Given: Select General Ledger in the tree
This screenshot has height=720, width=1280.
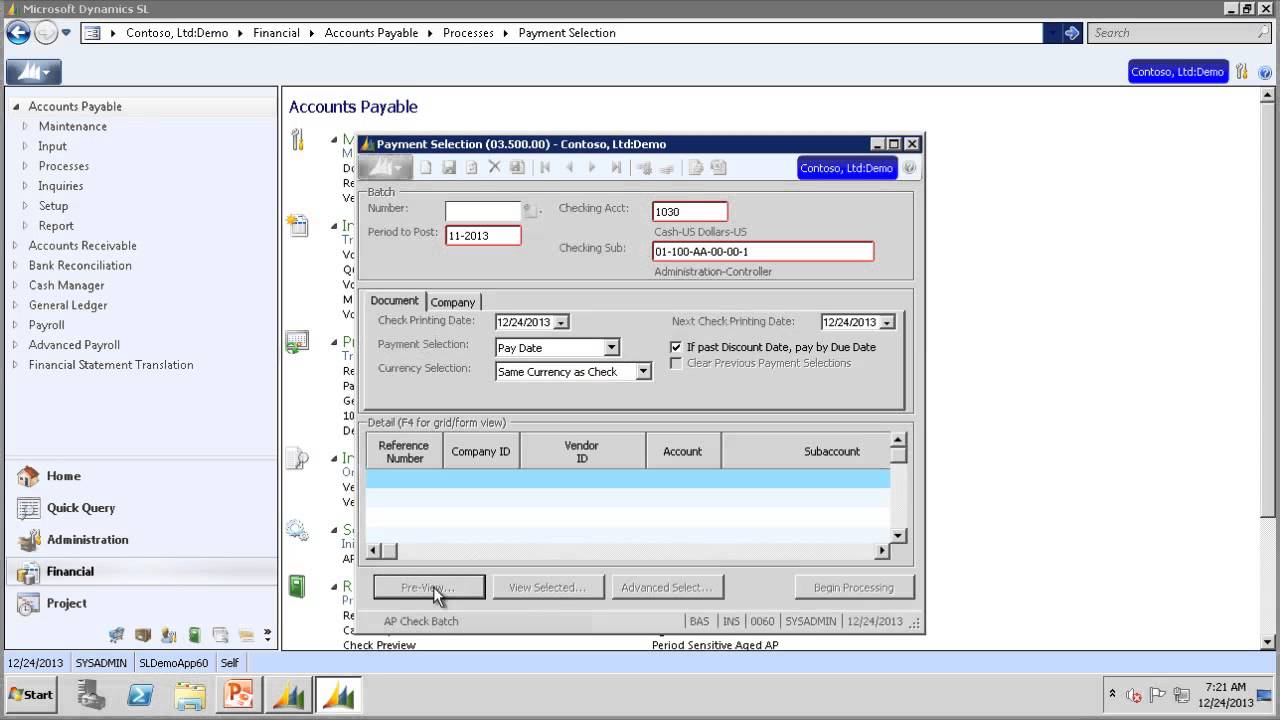Looking at the screenshot, I should [x=68, y=305].
